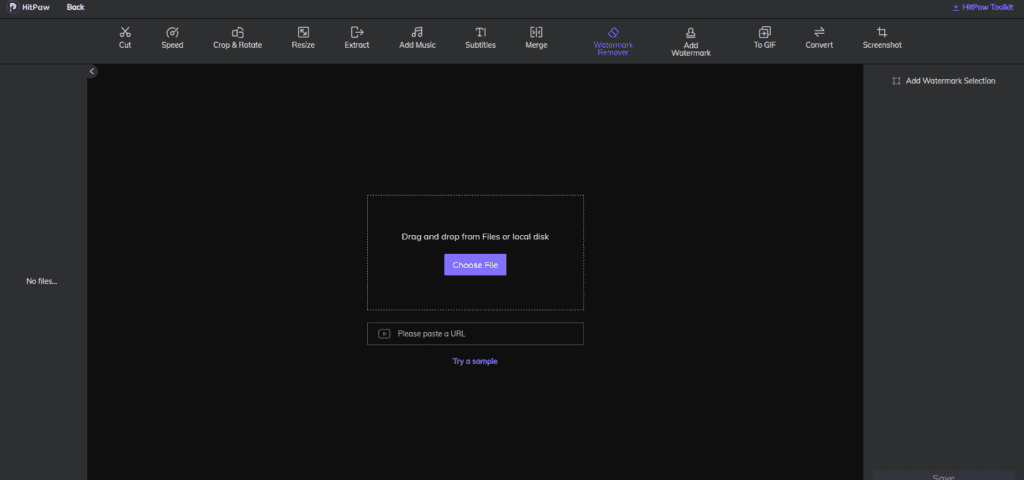Open the Speed tool
1024x480 pixels.
pyautogui.click(x=172, y=38)
